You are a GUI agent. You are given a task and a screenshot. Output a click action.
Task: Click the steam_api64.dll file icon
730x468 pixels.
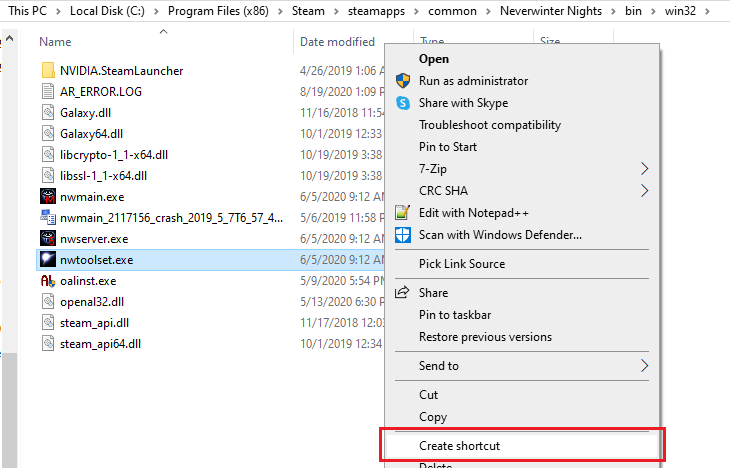[48, 343]
